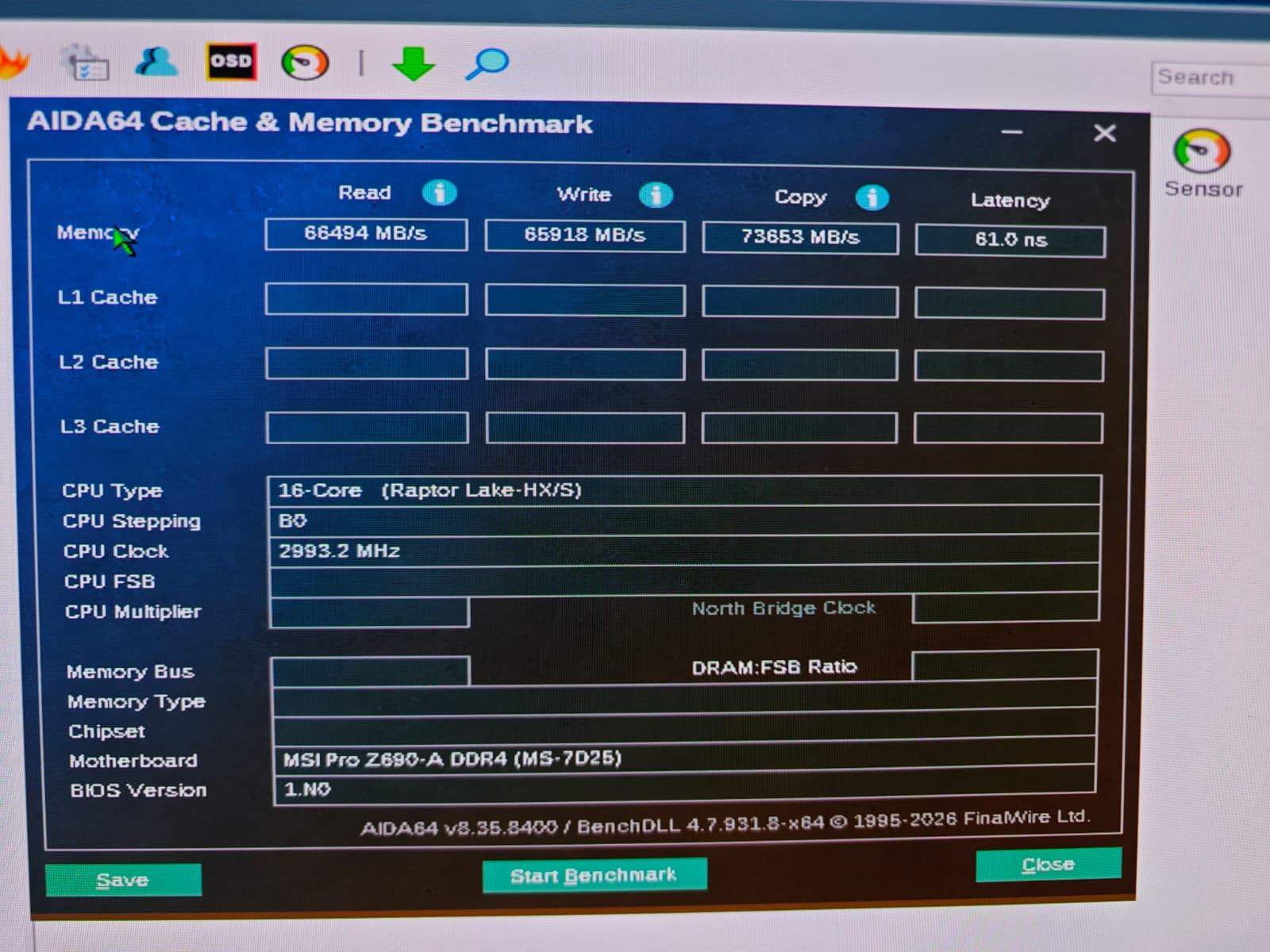Click the L3 Cache Latency field
Viewport: 1270px width, 952px height.
(x=1008, y=428)
